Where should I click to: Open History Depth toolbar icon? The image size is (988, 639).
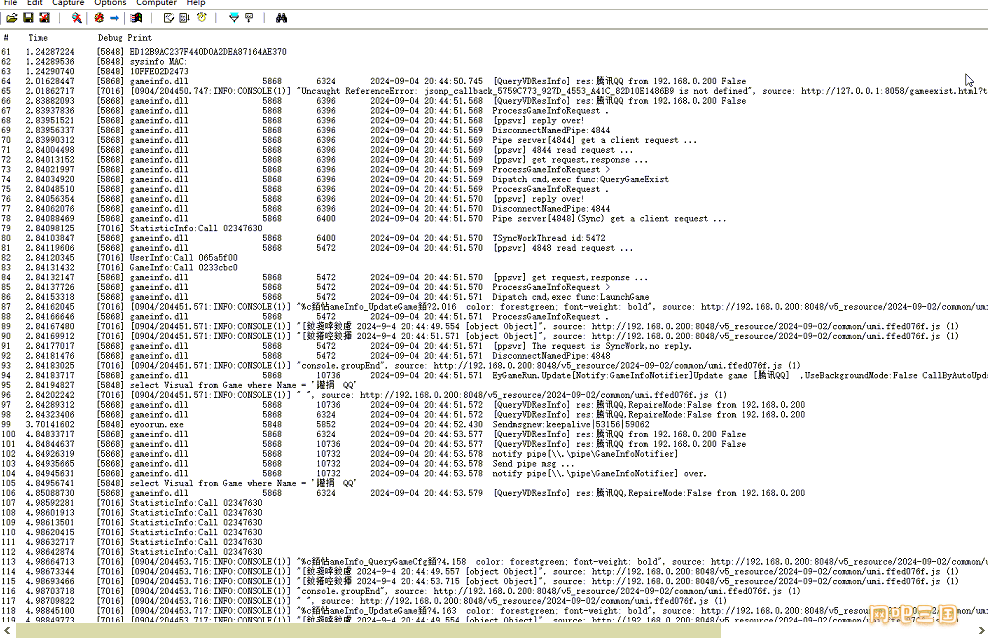250,18
